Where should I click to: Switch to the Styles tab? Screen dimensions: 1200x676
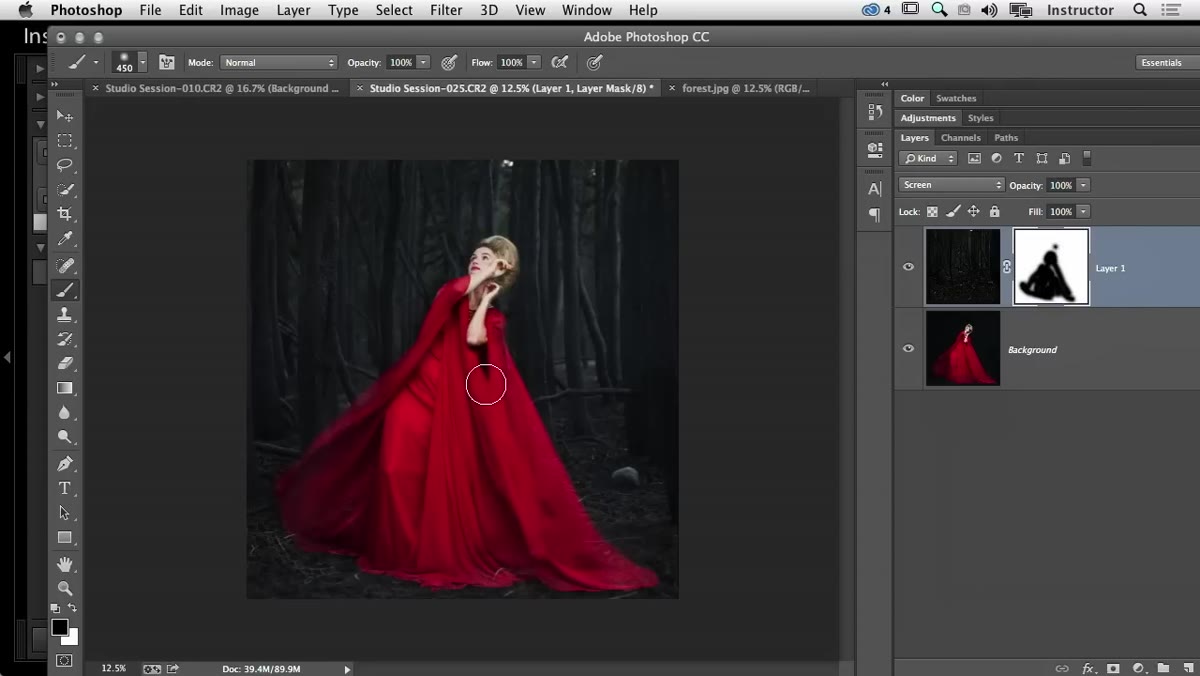click(980, 118)
